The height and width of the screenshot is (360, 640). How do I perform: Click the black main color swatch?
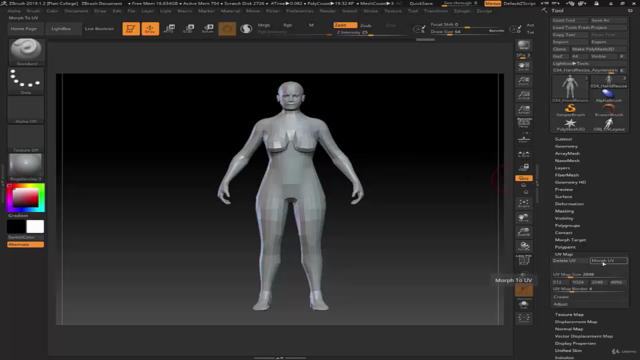[16, 227]
